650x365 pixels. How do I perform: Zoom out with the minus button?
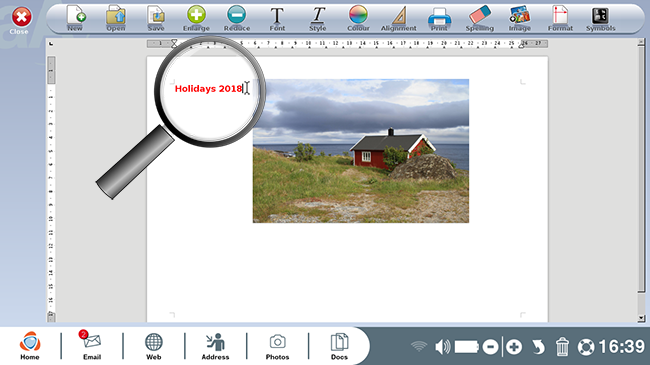(x=490, y=347)
